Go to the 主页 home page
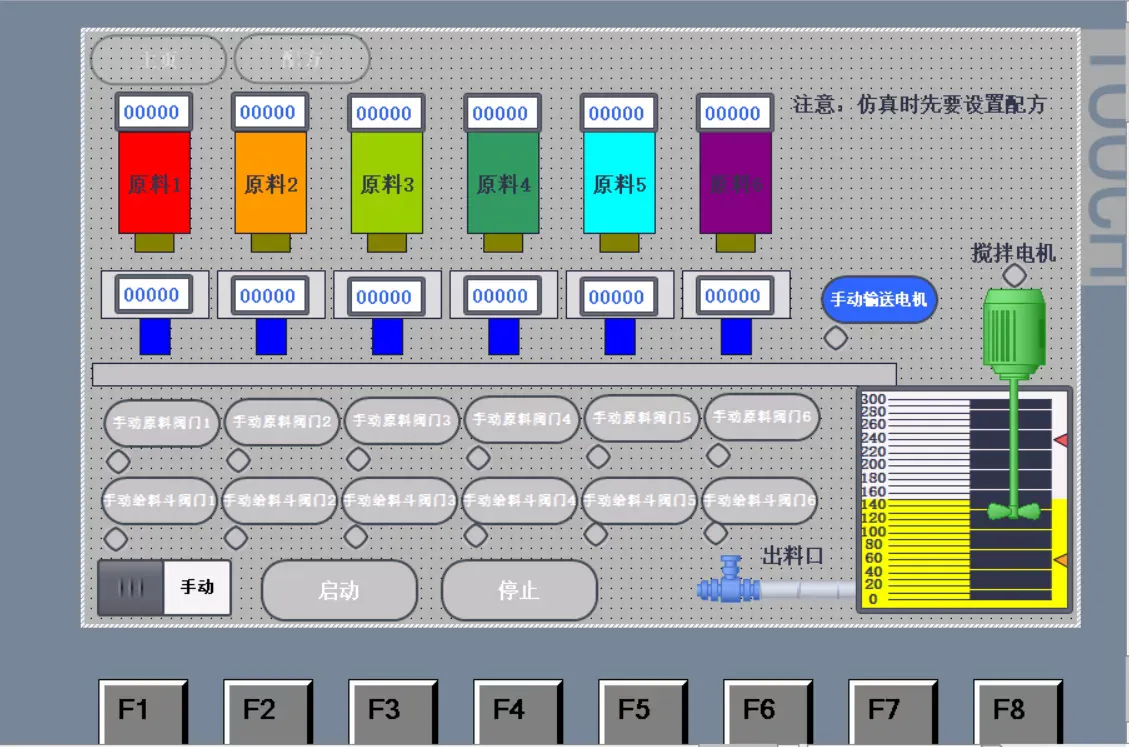The image size is (1129, 747). pos(156,58)
